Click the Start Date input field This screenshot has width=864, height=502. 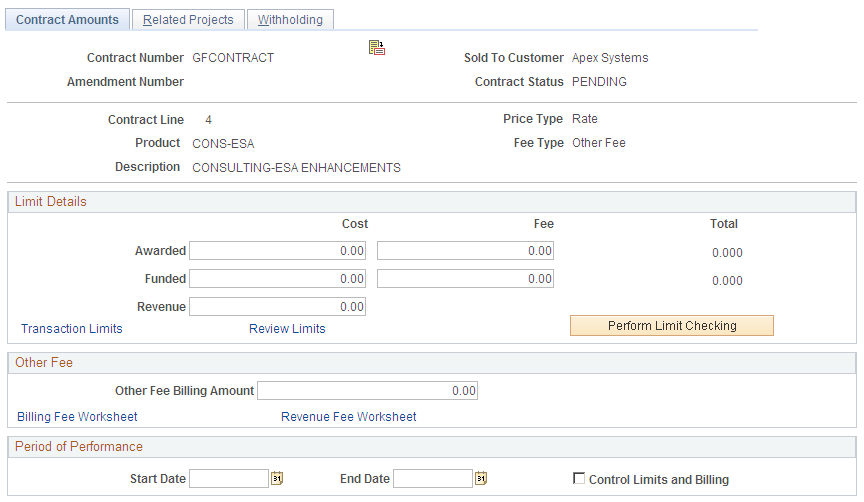tap(229, 478)
